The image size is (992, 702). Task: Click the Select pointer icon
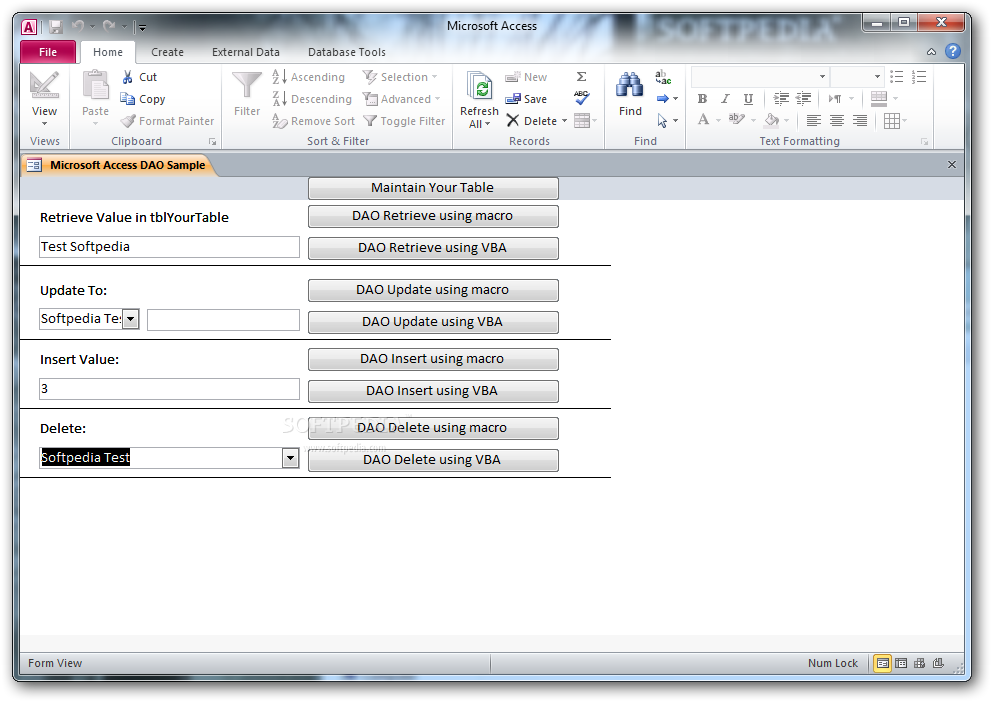pyautogui.click(x=662, y=120)
